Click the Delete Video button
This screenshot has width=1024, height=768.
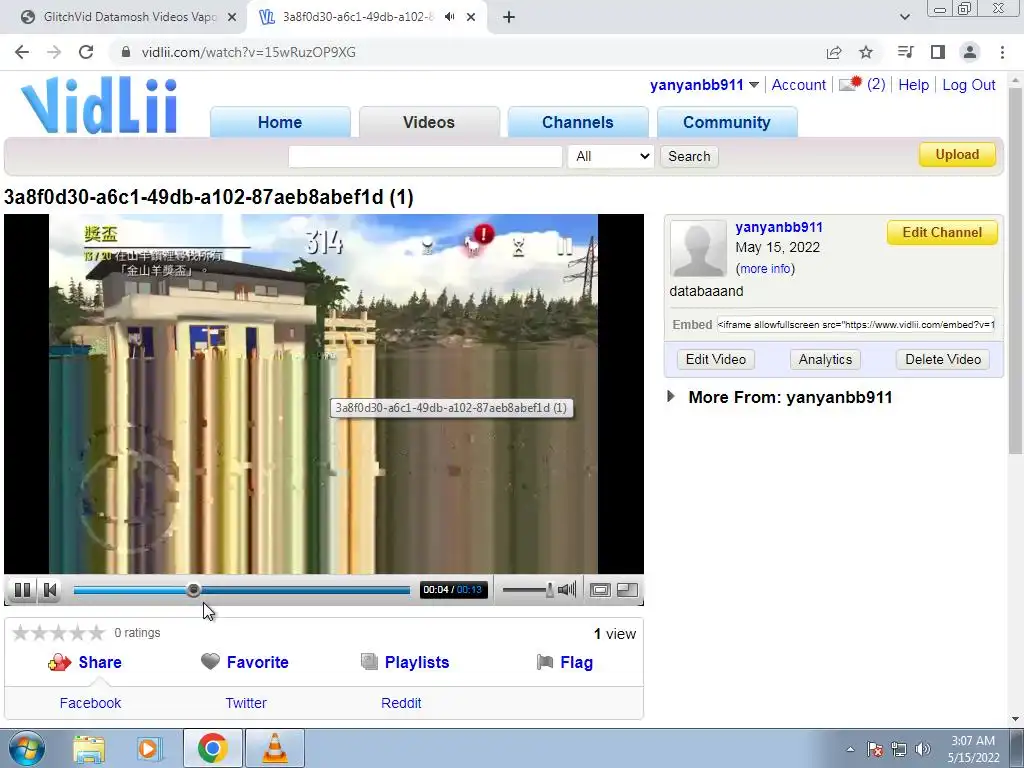(943, 359)
